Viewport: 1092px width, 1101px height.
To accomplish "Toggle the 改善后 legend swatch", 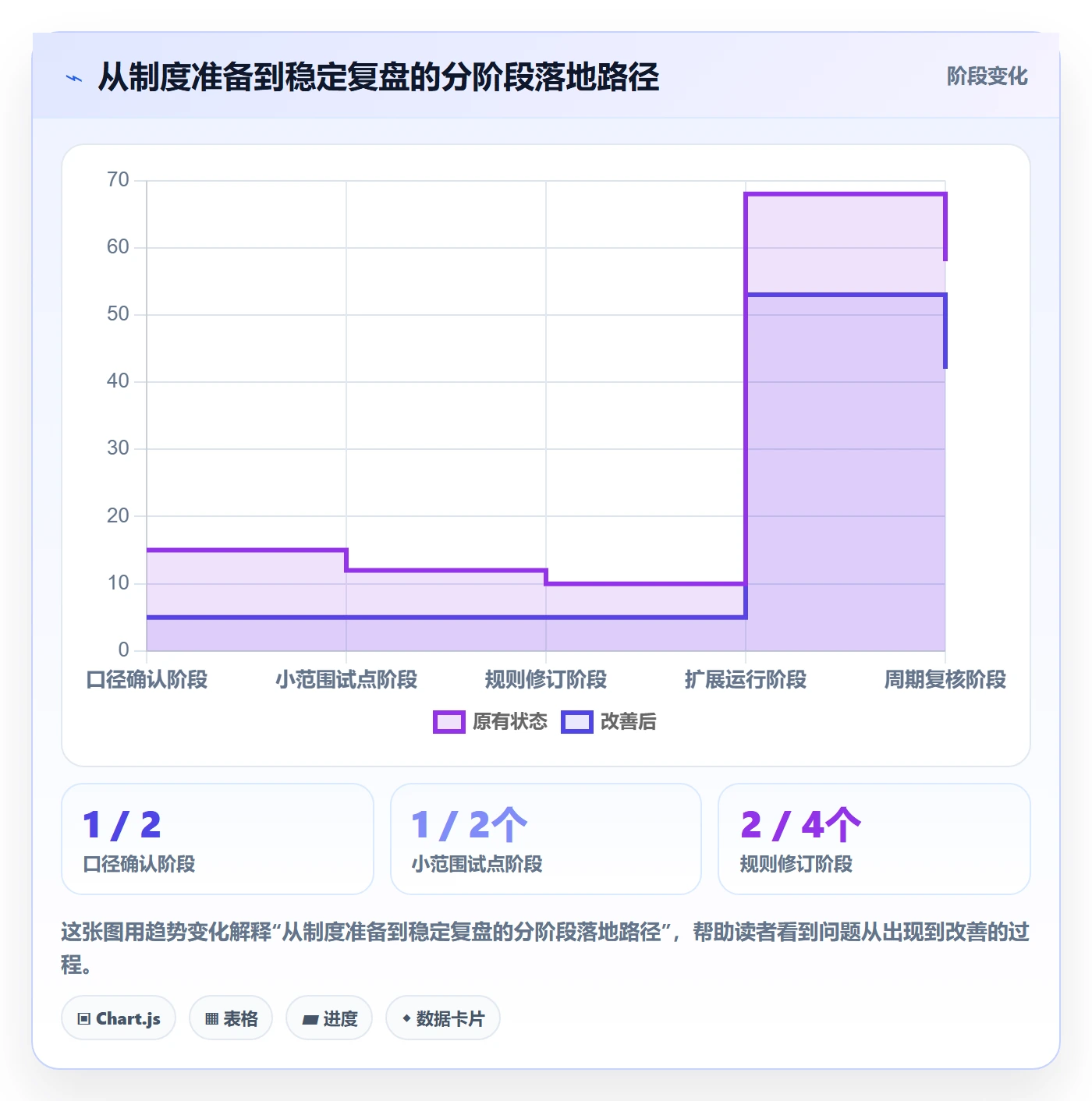I will [x=577, y=722].
